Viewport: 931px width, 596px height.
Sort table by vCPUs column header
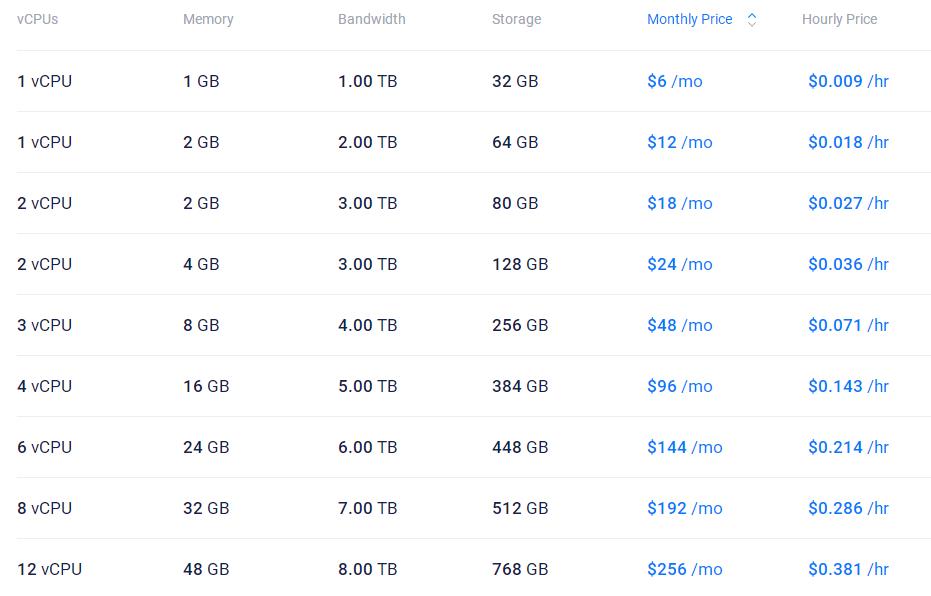[38, 19]
